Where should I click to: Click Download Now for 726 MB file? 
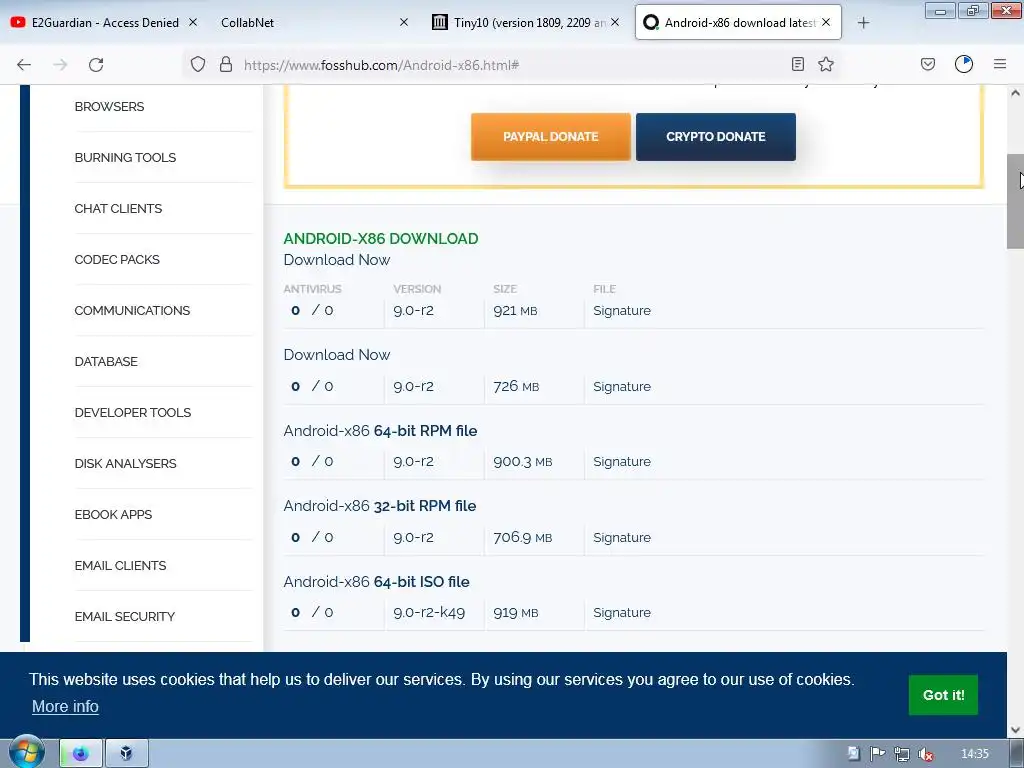[x=336, y=355]
